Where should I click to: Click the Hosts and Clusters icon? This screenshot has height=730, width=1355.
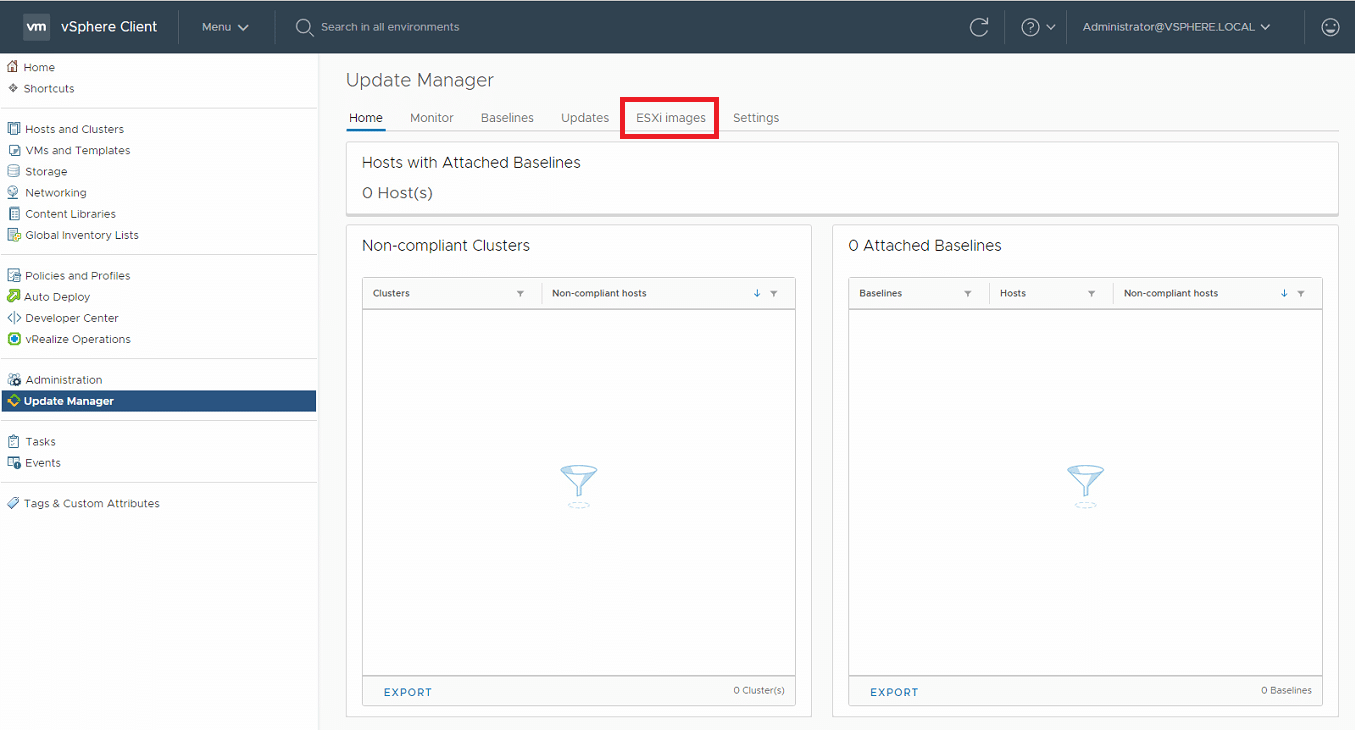coord(13,129)
